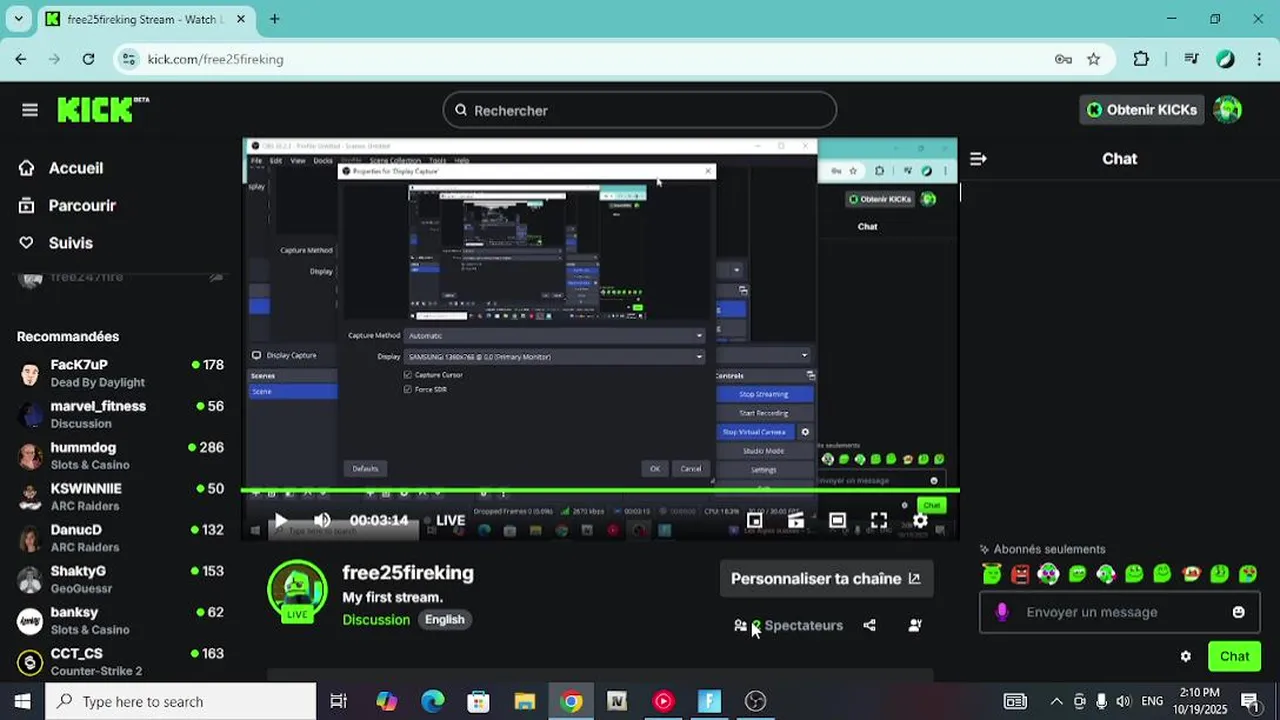Open the hummdog recommended channel
This screenshot has height=720, width=1280.
coord(120,455)
